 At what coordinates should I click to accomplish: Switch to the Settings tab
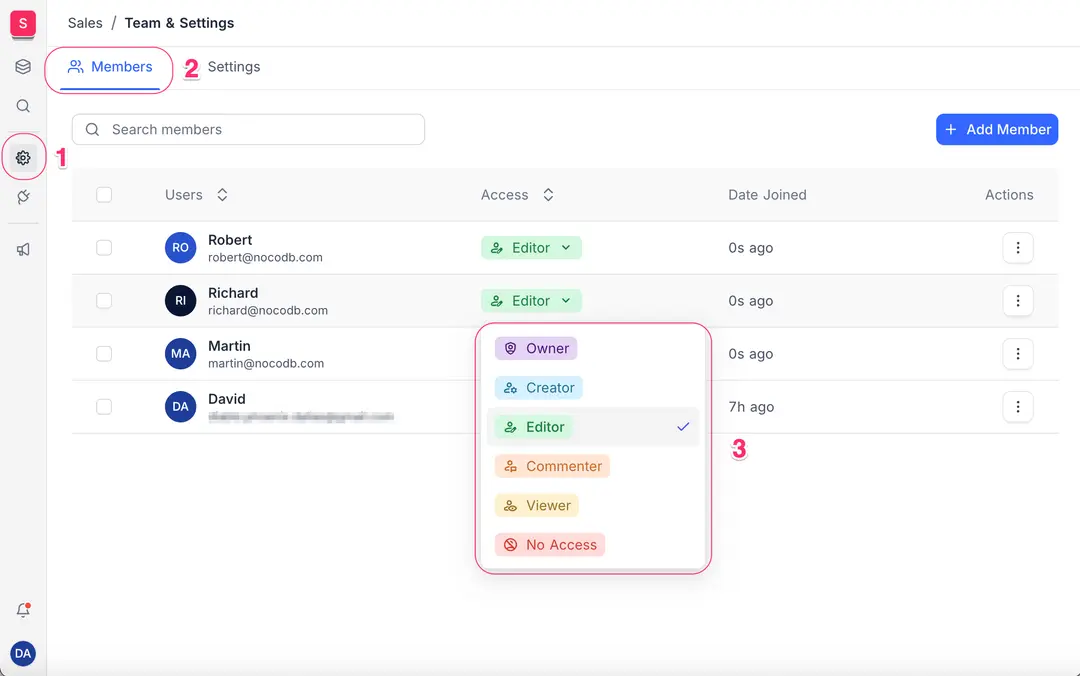tap(233, 66)
